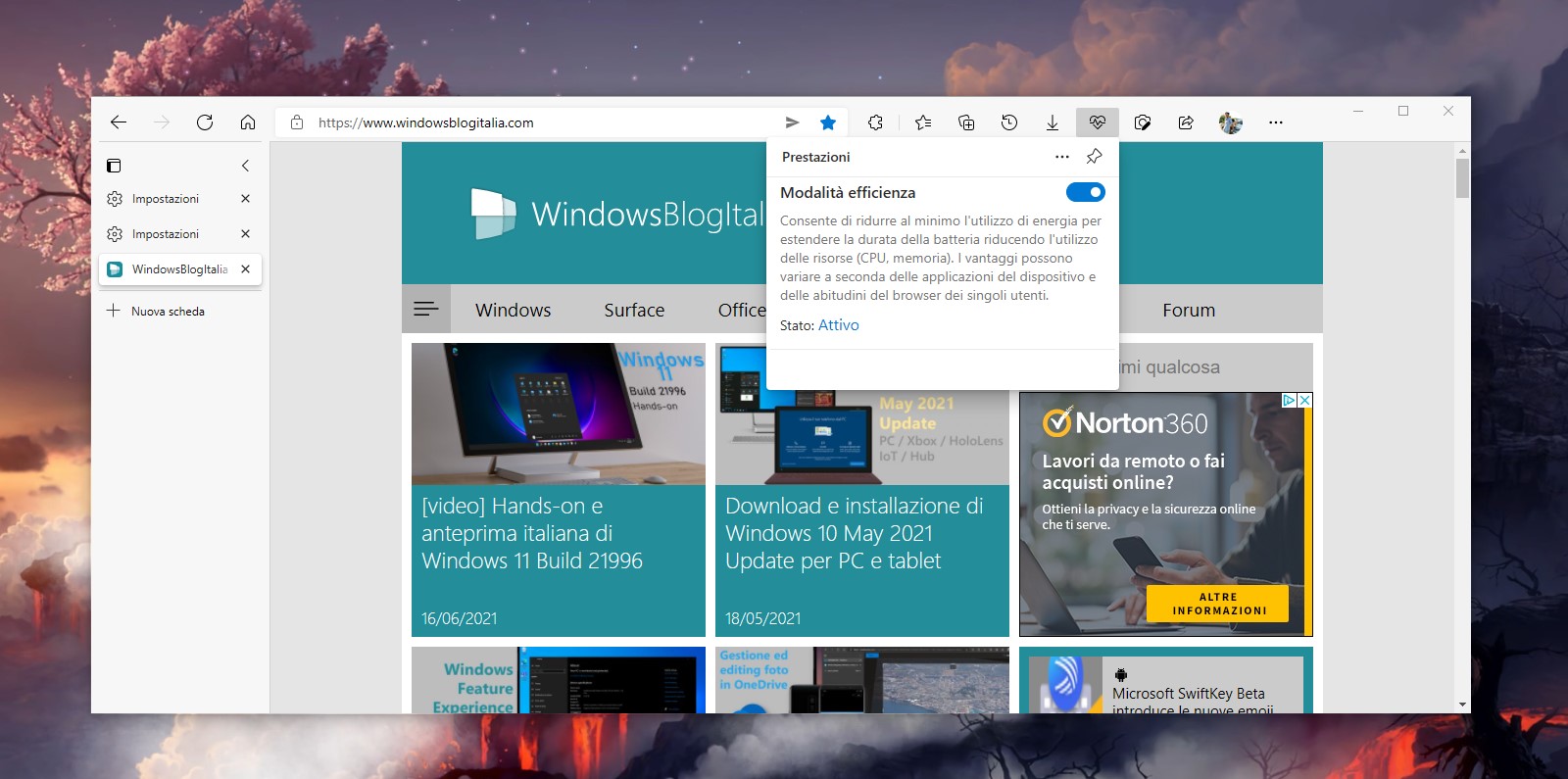Collapse the vertical tabs pane

tap(245, 166)
